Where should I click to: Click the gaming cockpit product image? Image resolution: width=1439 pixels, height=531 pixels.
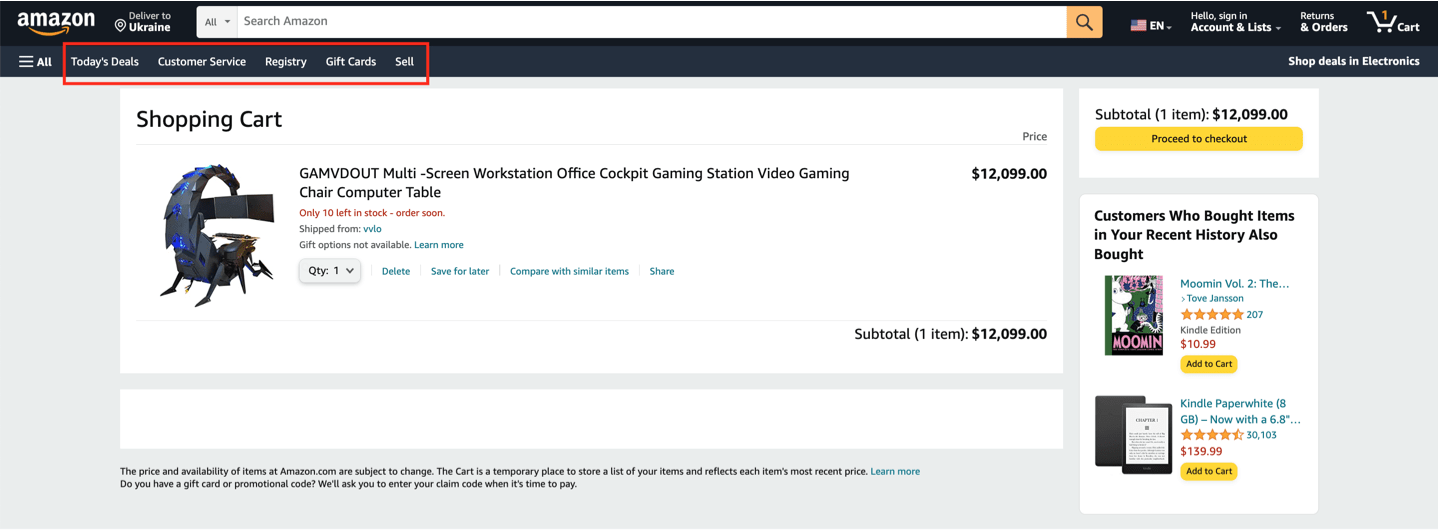click(215, 234)
